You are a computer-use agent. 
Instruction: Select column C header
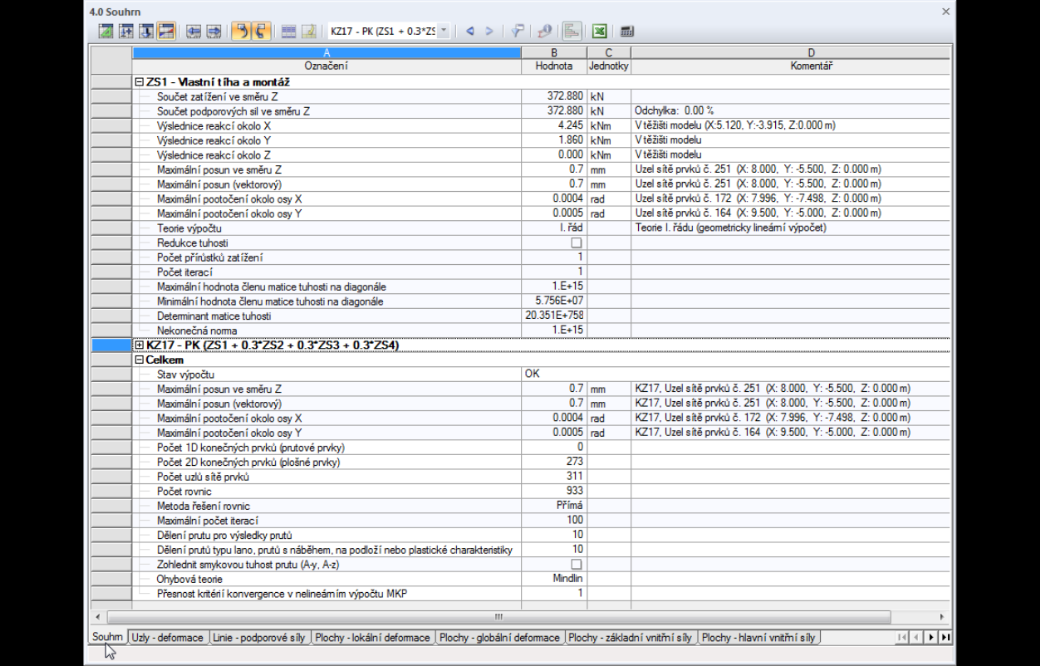(608, 52)
